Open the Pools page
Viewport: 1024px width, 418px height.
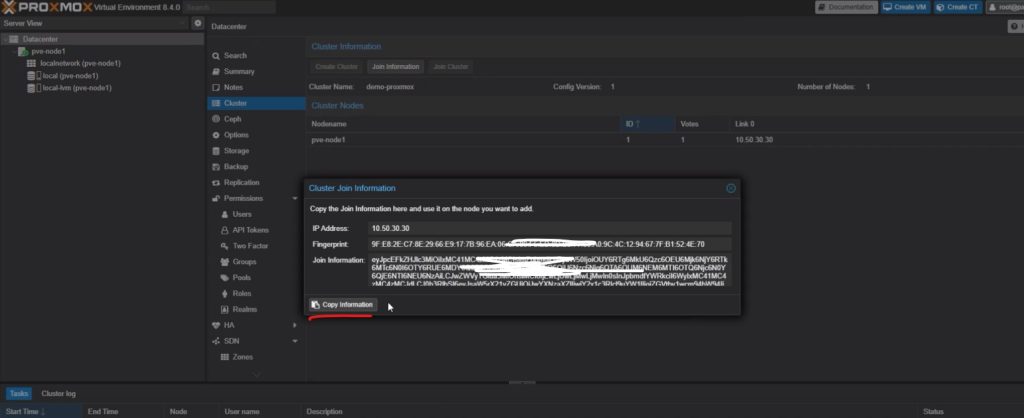tap(242, 278)
